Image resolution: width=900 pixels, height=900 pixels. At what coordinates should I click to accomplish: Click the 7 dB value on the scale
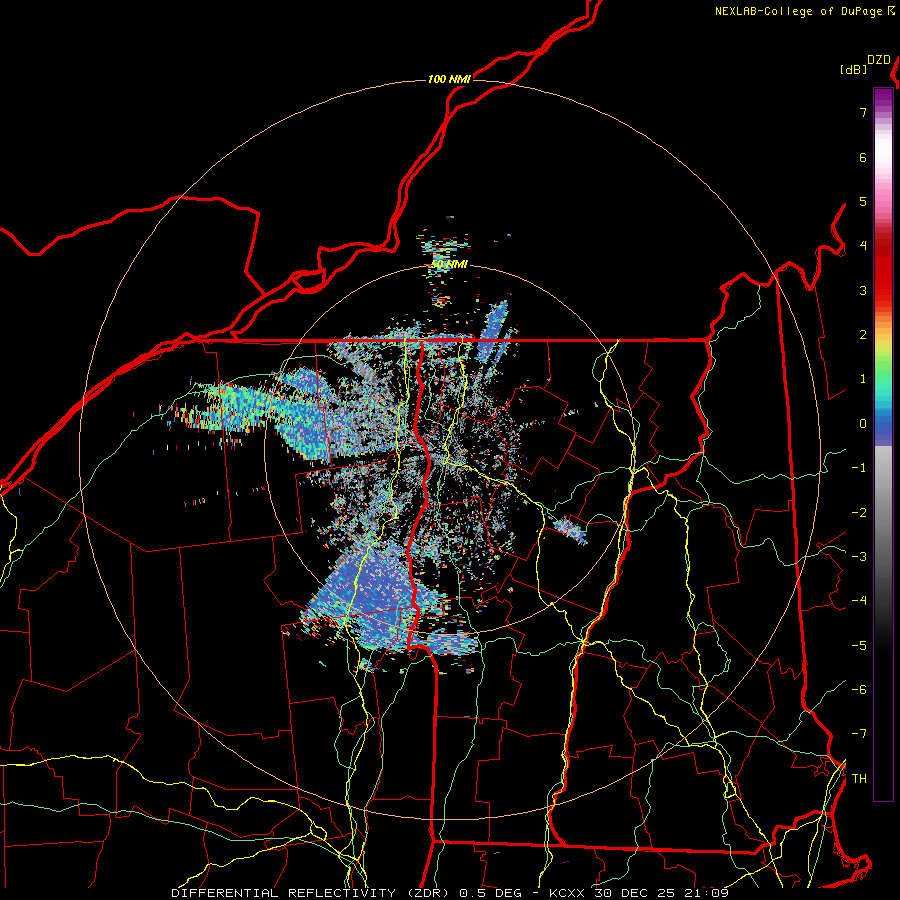click(x=863, y=112)
